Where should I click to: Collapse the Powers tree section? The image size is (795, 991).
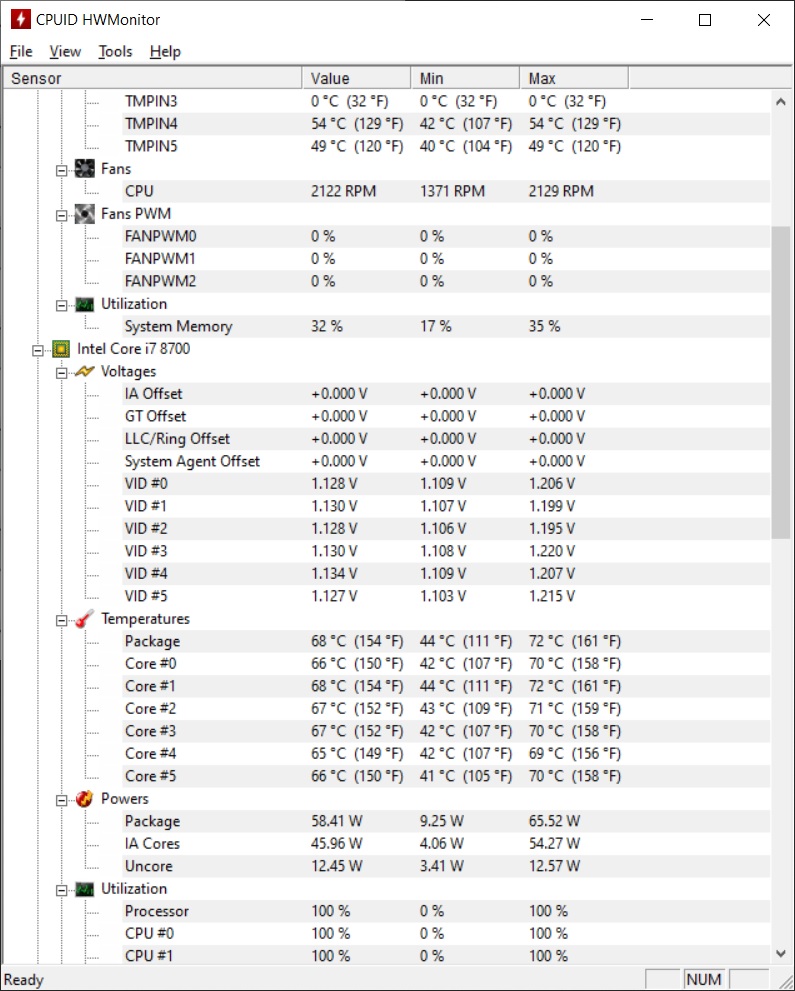tap(62, 800)
